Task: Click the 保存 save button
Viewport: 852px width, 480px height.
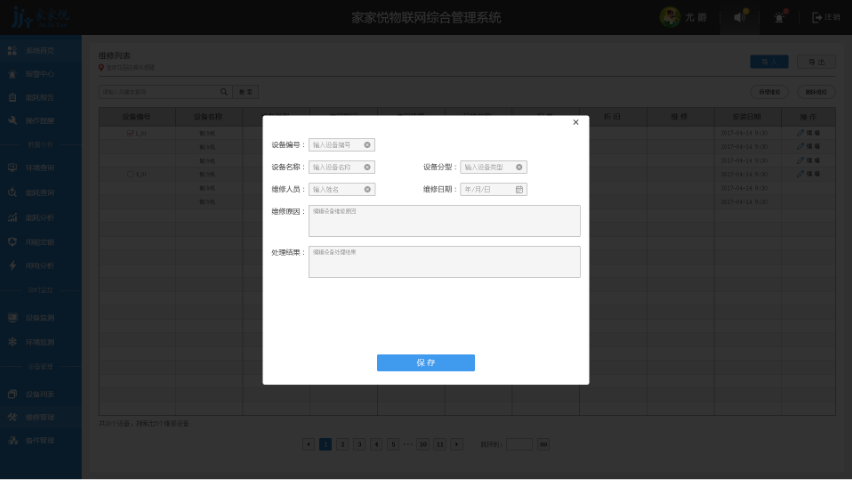Action: 425,363
